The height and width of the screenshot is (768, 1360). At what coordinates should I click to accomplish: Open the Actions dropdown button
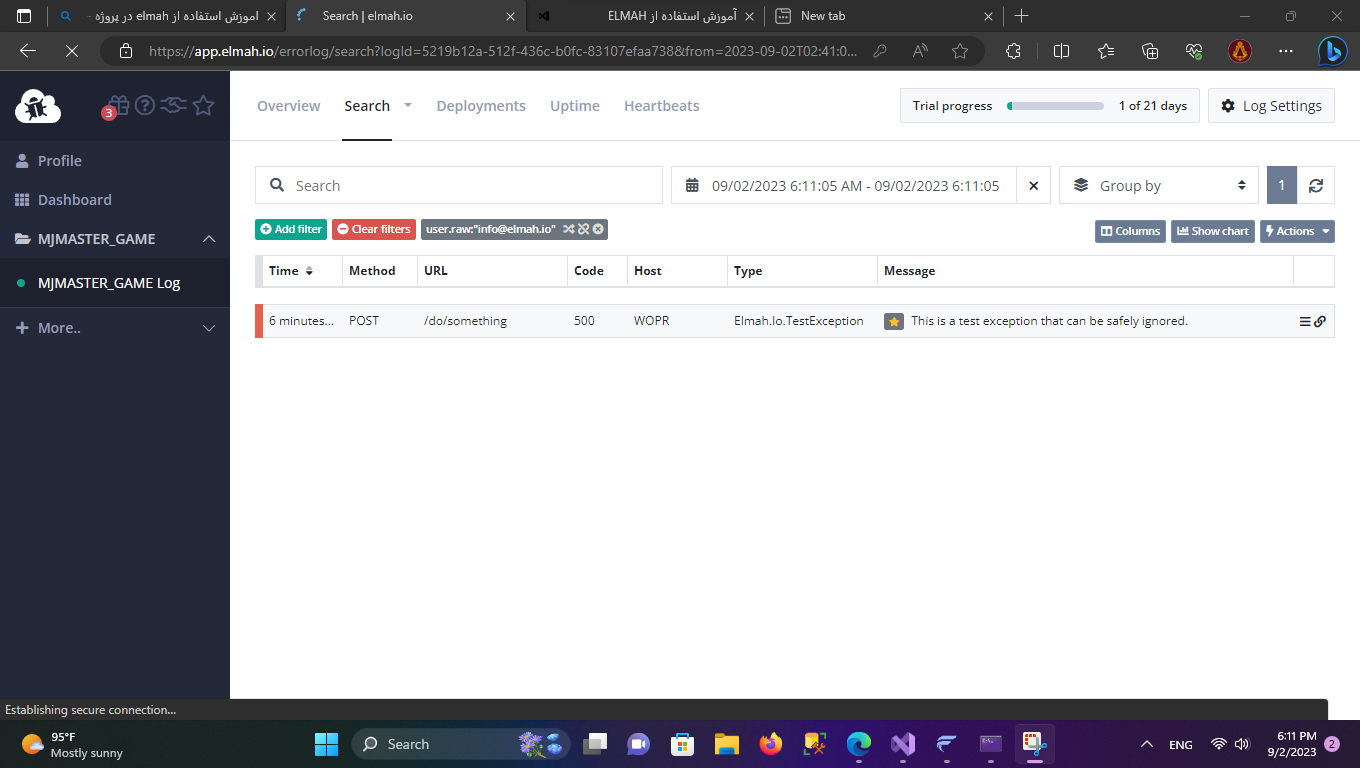(x=1297, y=231)
